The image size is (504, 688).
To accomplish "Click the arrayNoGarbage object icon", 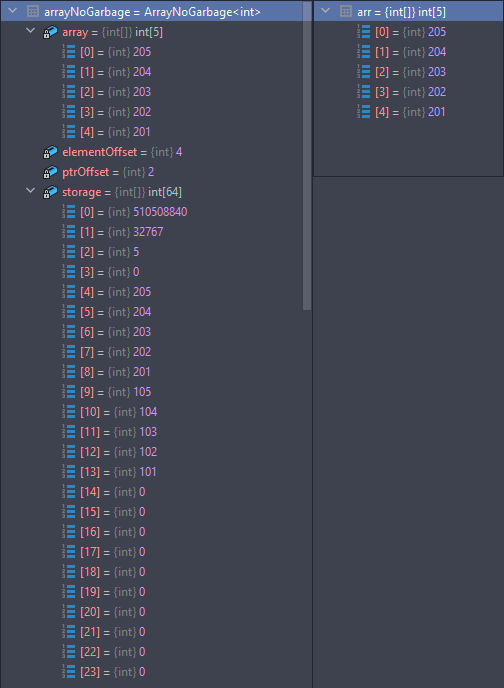I will (33, 11).
